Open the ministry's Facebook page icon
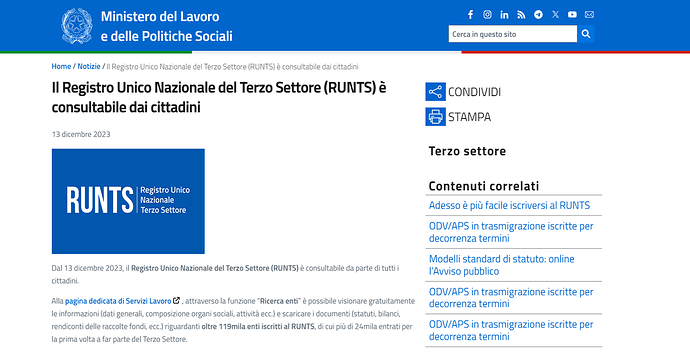This screenshot has height=364, width=690. pos(470,15)
